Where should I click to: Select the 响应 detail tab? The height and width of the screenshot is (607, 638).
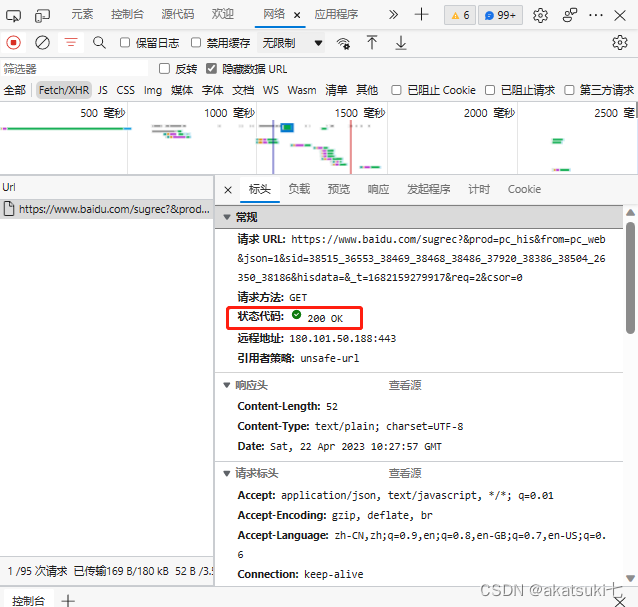pos(378,189)
